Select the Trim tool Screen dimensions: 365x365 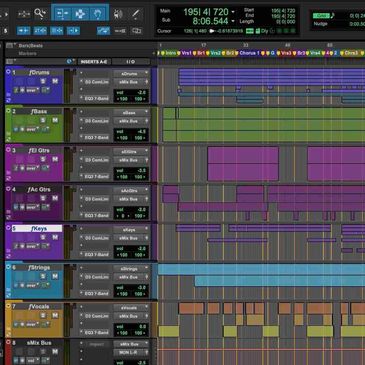pos(62,14)
